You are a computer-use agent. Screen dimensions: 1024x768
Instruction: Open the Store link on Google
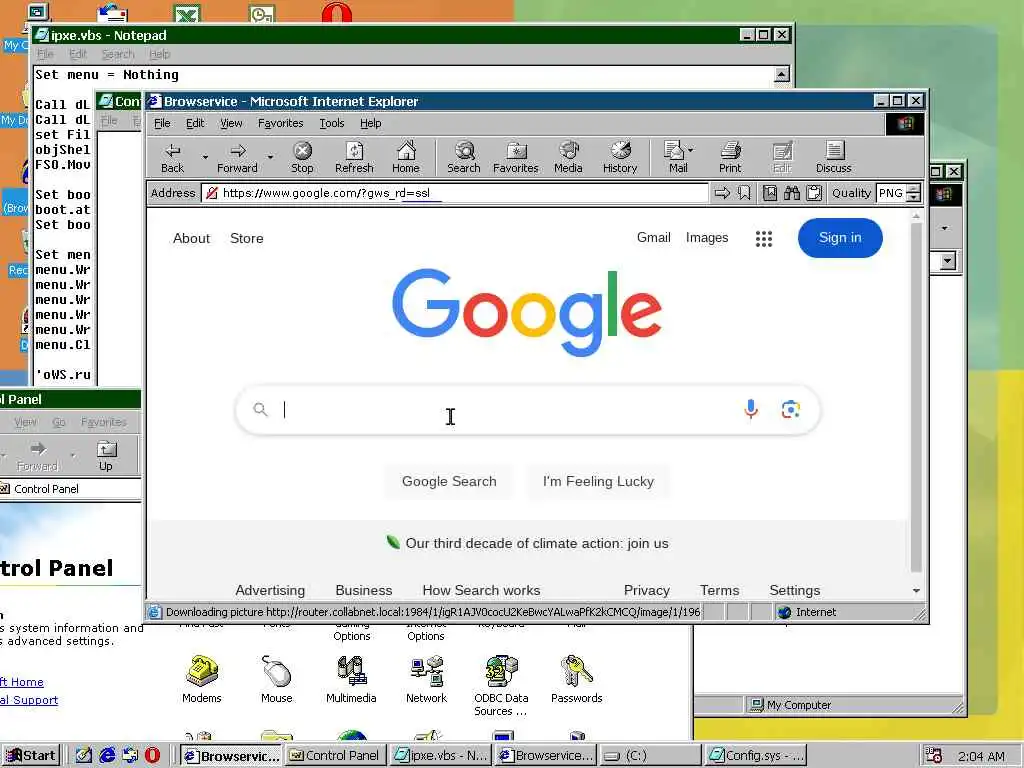coord(247,238)
